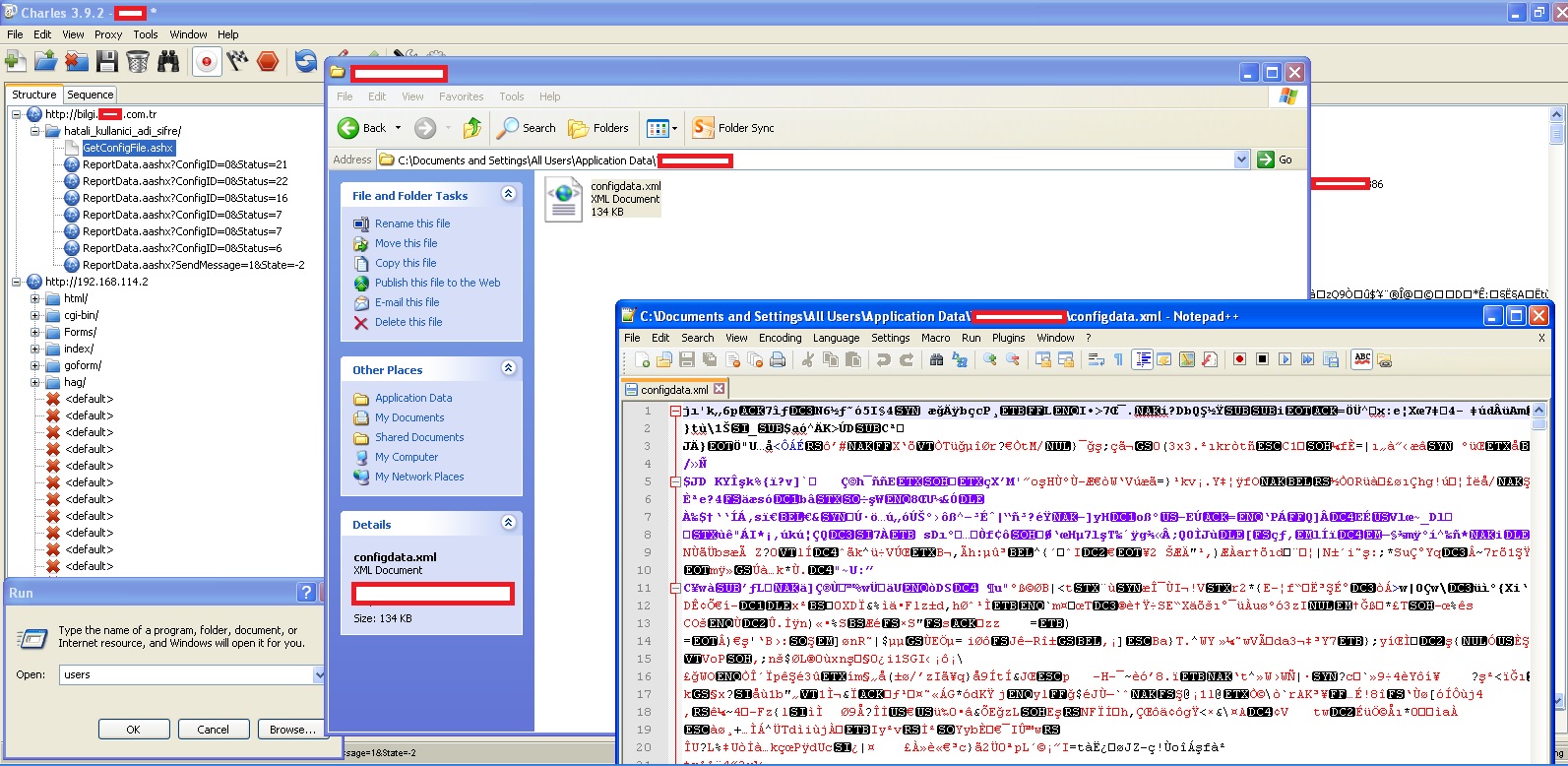Collapse the Other Places panel
The image size is (1568, 766).
pos(508,368)
